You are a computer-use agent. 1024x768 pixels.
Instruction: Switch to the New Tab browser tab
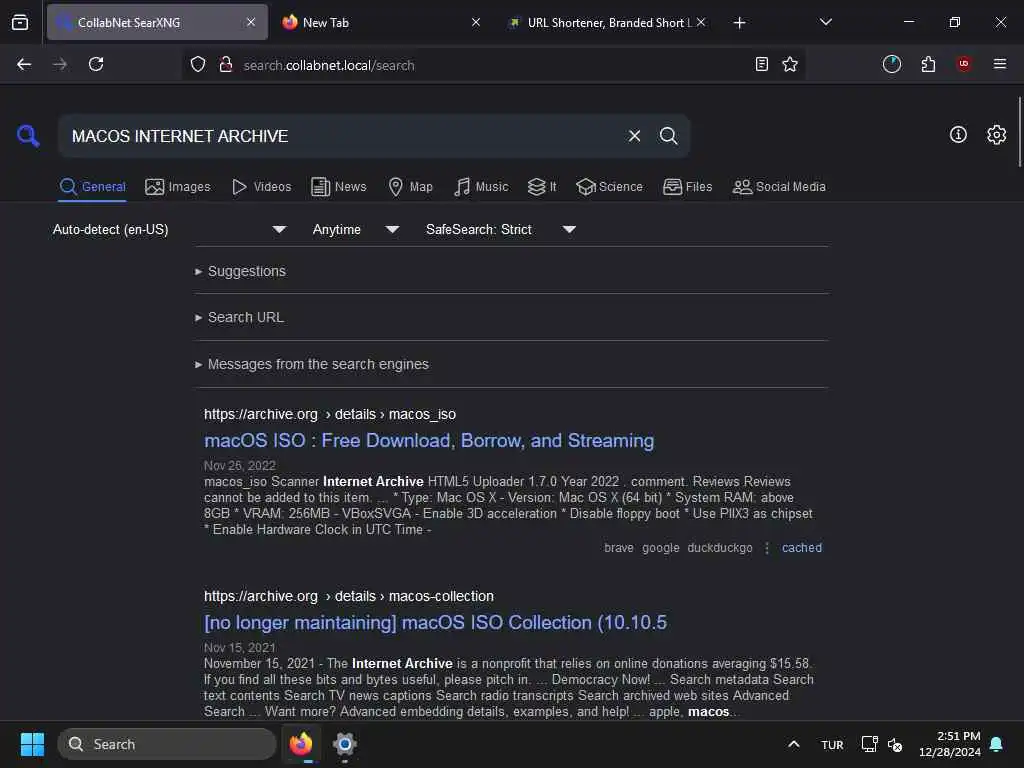[x=381, y=22]
